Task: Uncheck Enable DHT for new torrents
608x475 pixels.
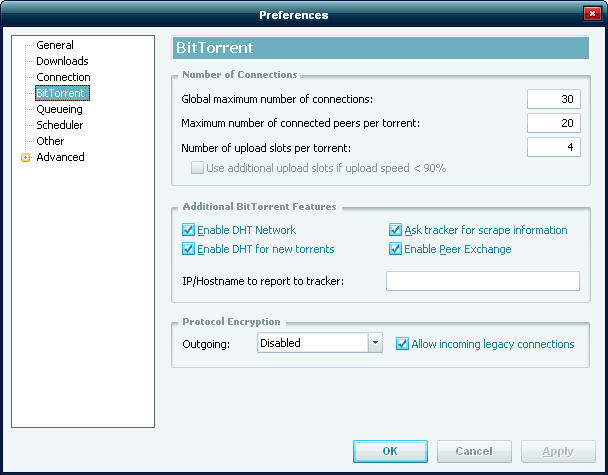Action: 188,248
